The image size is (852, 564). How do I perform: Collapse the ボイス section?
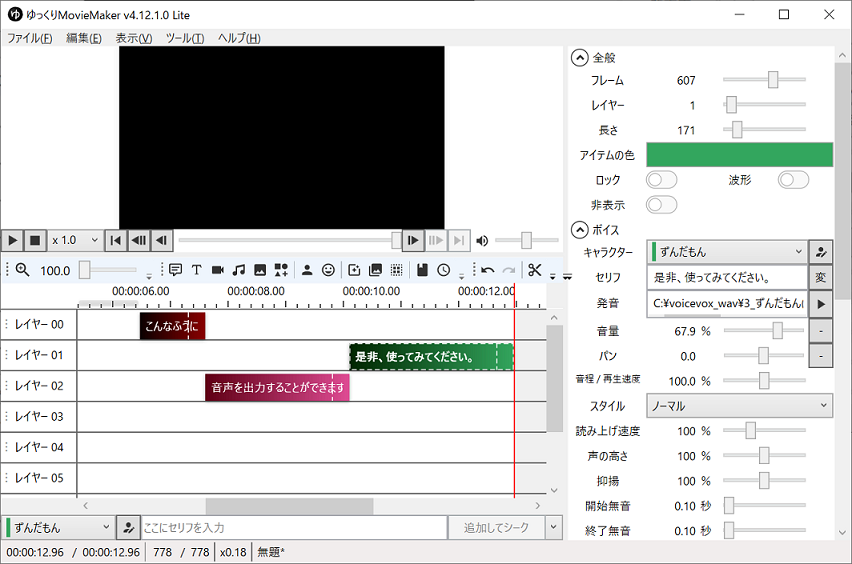[580, 230]
